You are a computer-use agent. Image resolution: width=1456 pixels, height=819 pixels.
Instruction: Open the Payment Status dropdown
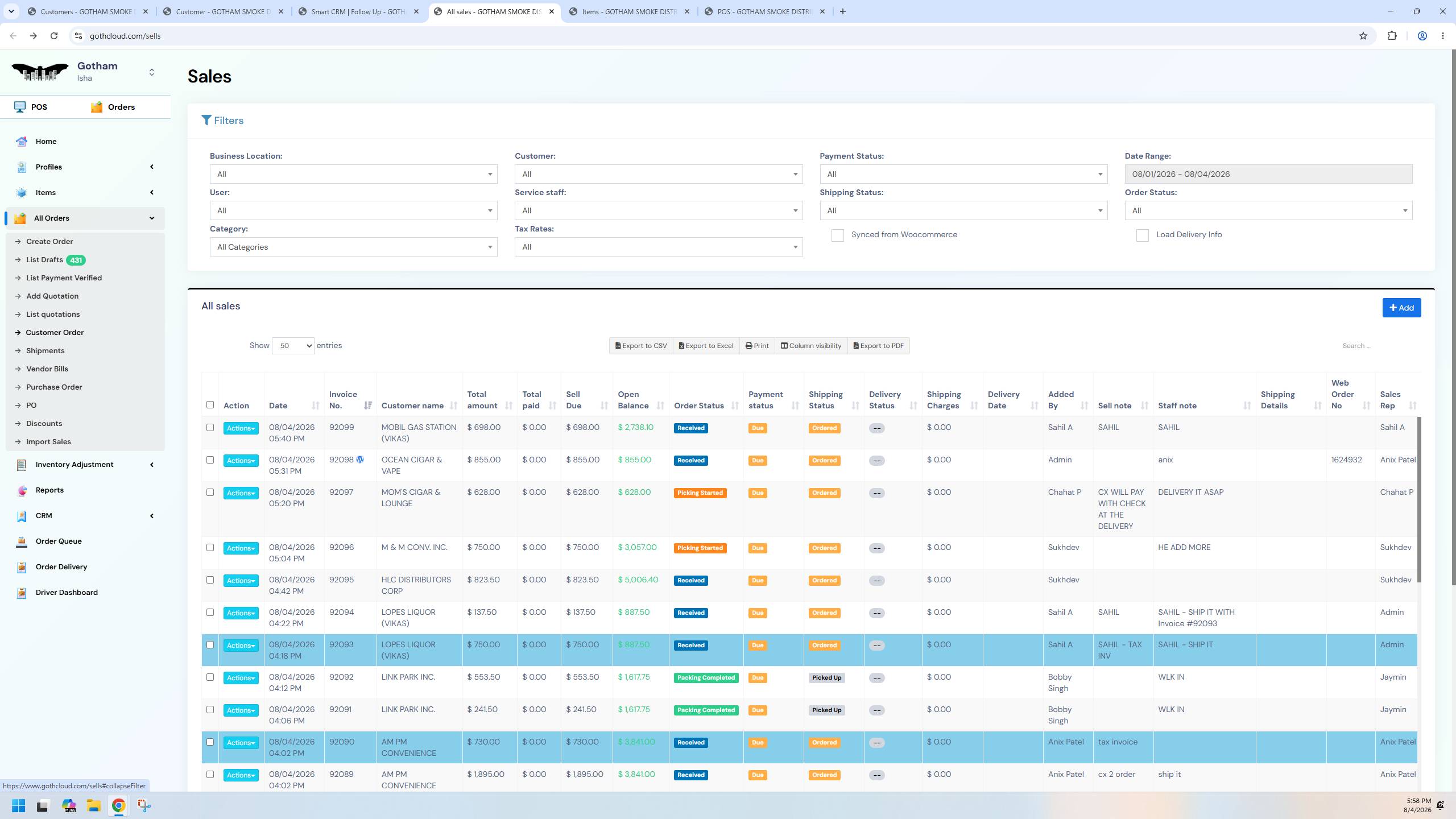[963, 174]
